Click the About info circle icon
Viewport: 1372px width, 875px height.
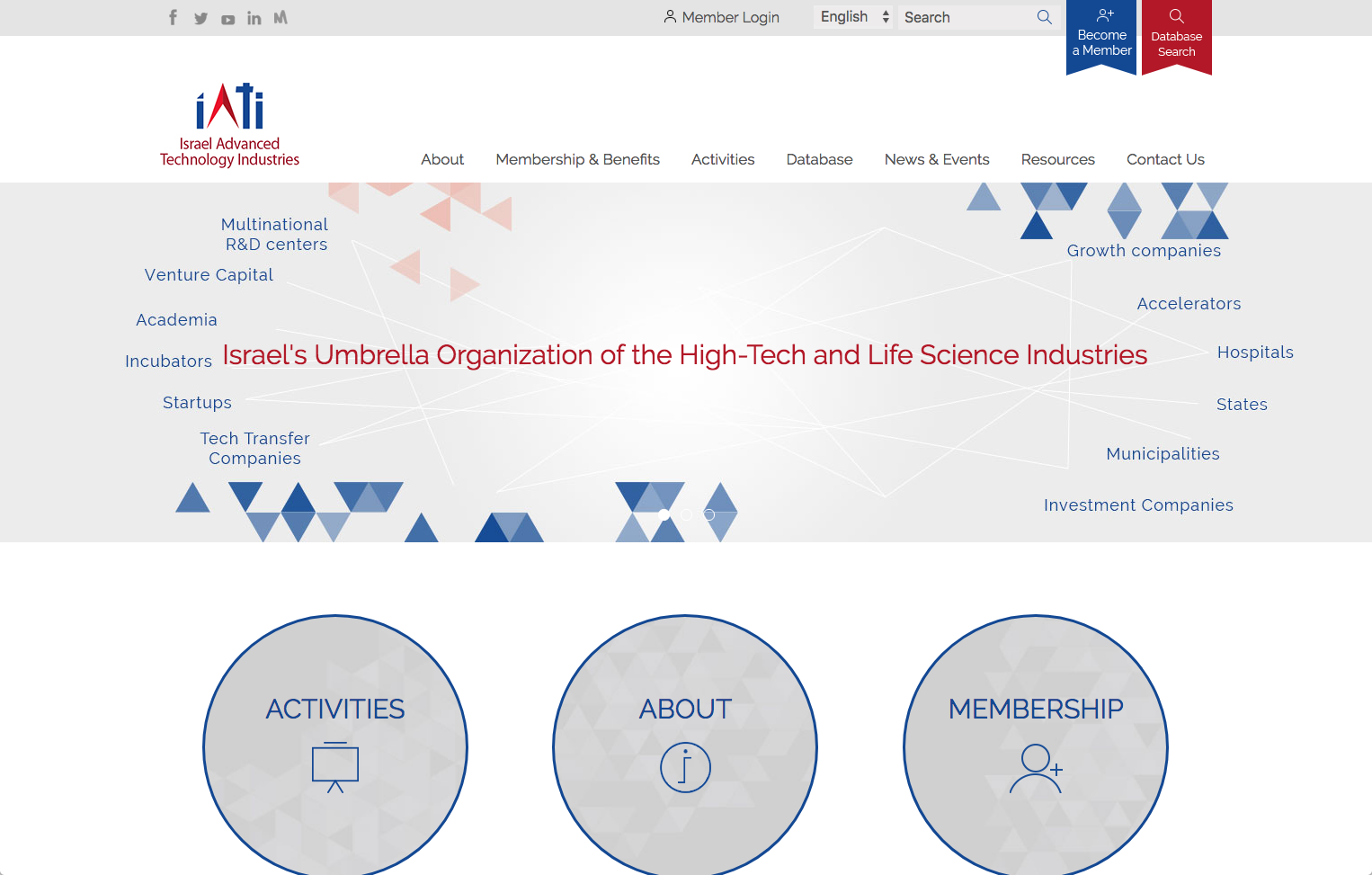coord(685,767)
